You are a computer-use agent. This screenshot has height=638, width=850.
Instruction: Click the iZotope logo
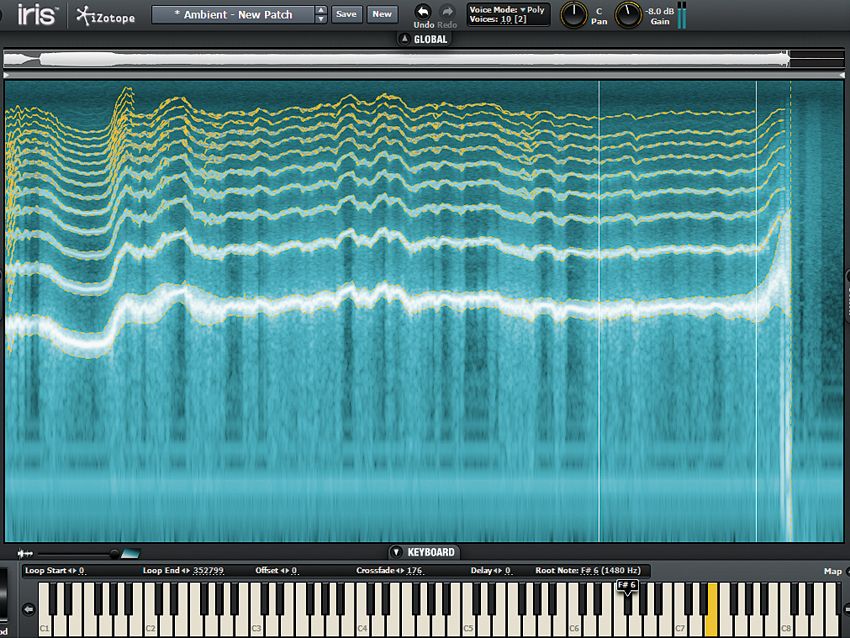coord(105,16)
